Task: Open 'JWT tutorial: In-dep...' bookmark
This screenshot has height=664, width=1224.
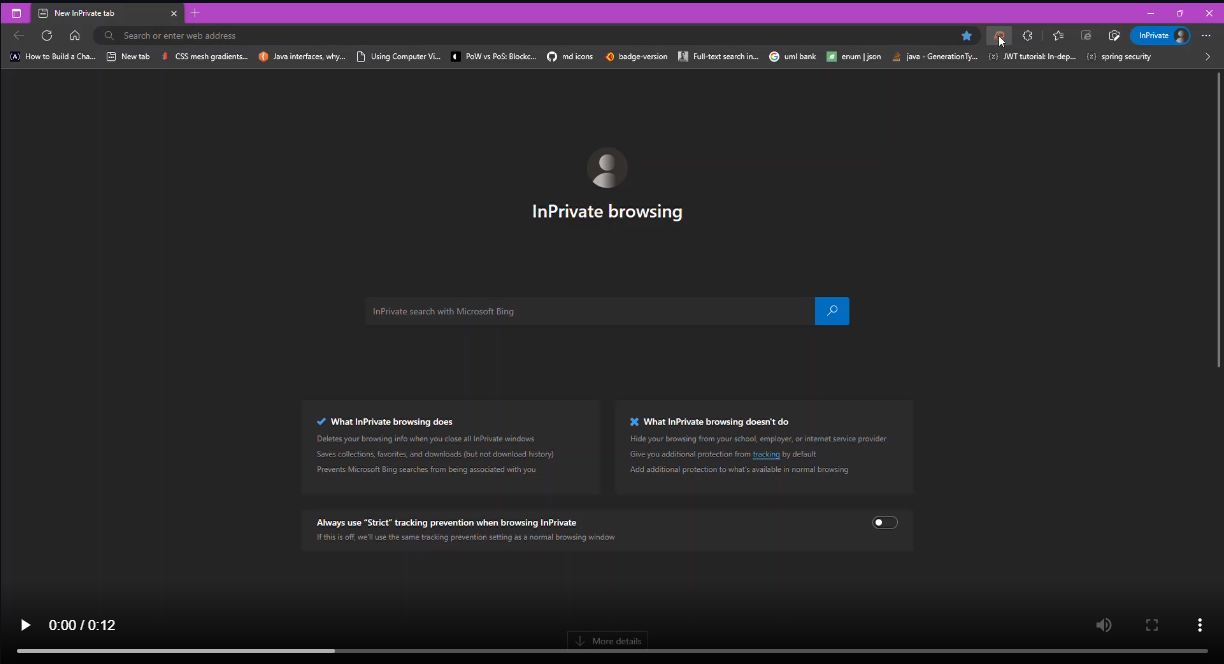Action: 1032,57
